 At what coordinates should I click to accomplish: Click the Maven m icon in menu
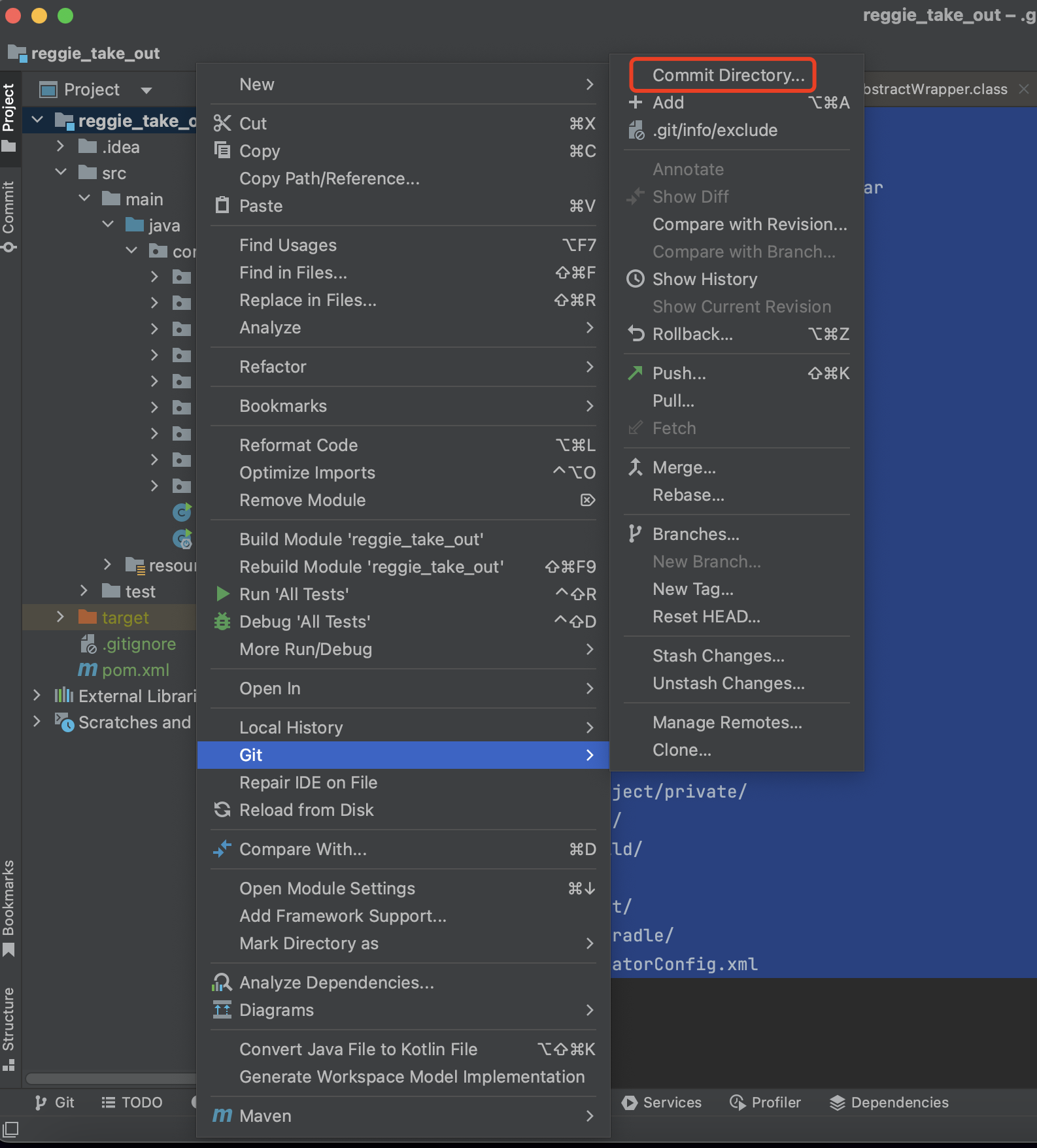point(222,1116)
